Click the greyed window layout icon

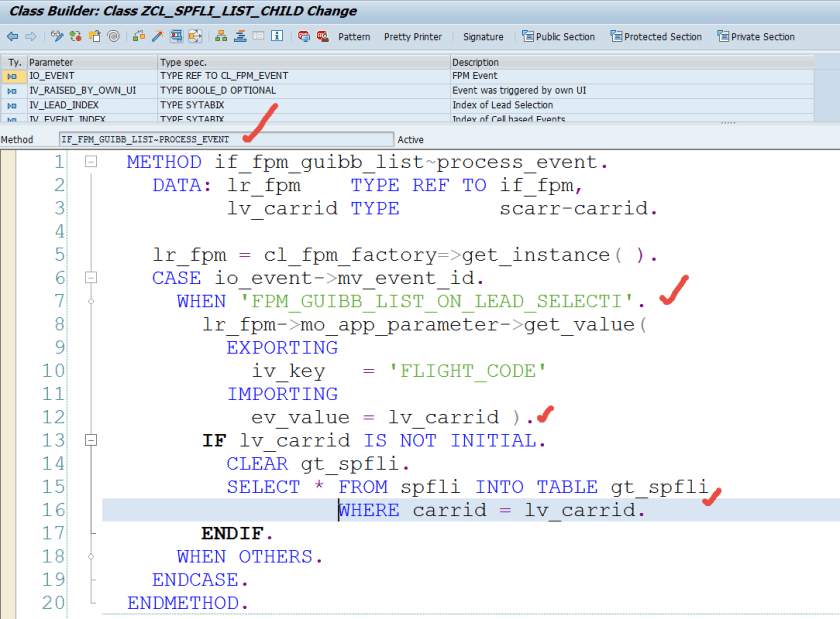point(258,36)
